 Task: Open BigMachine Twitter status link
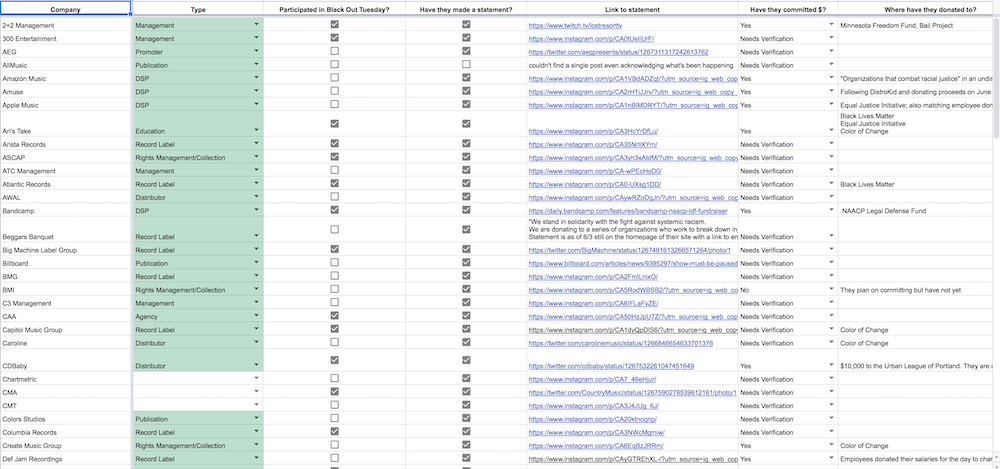coord(629,250)
